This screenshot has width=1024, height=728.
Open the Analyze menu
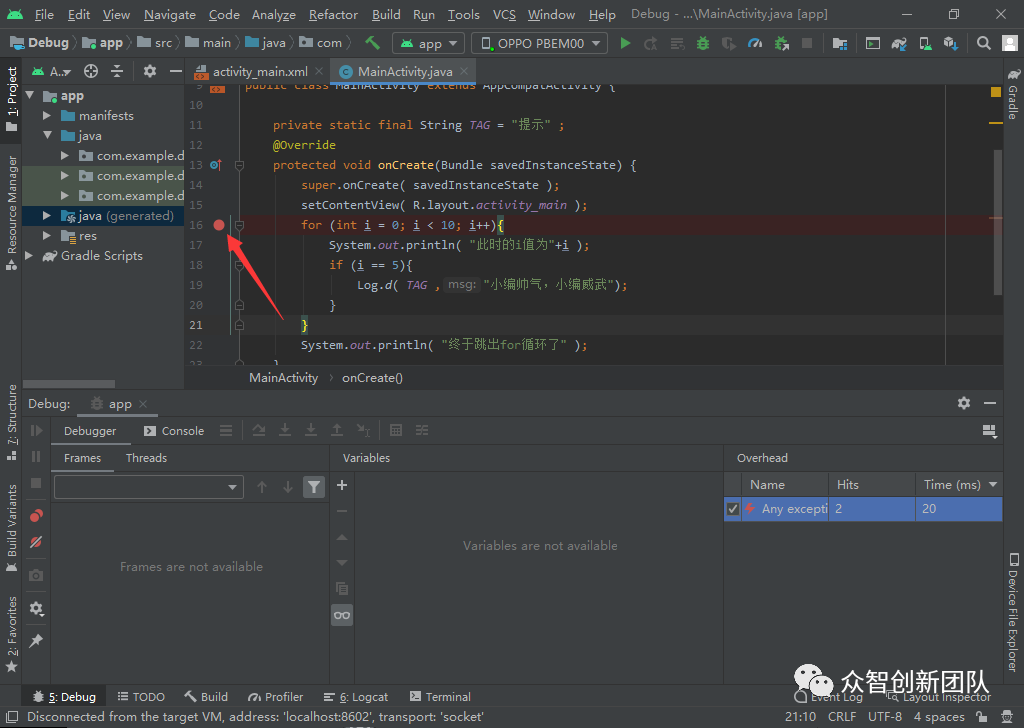pyautogui.click(x=274, y=14)
